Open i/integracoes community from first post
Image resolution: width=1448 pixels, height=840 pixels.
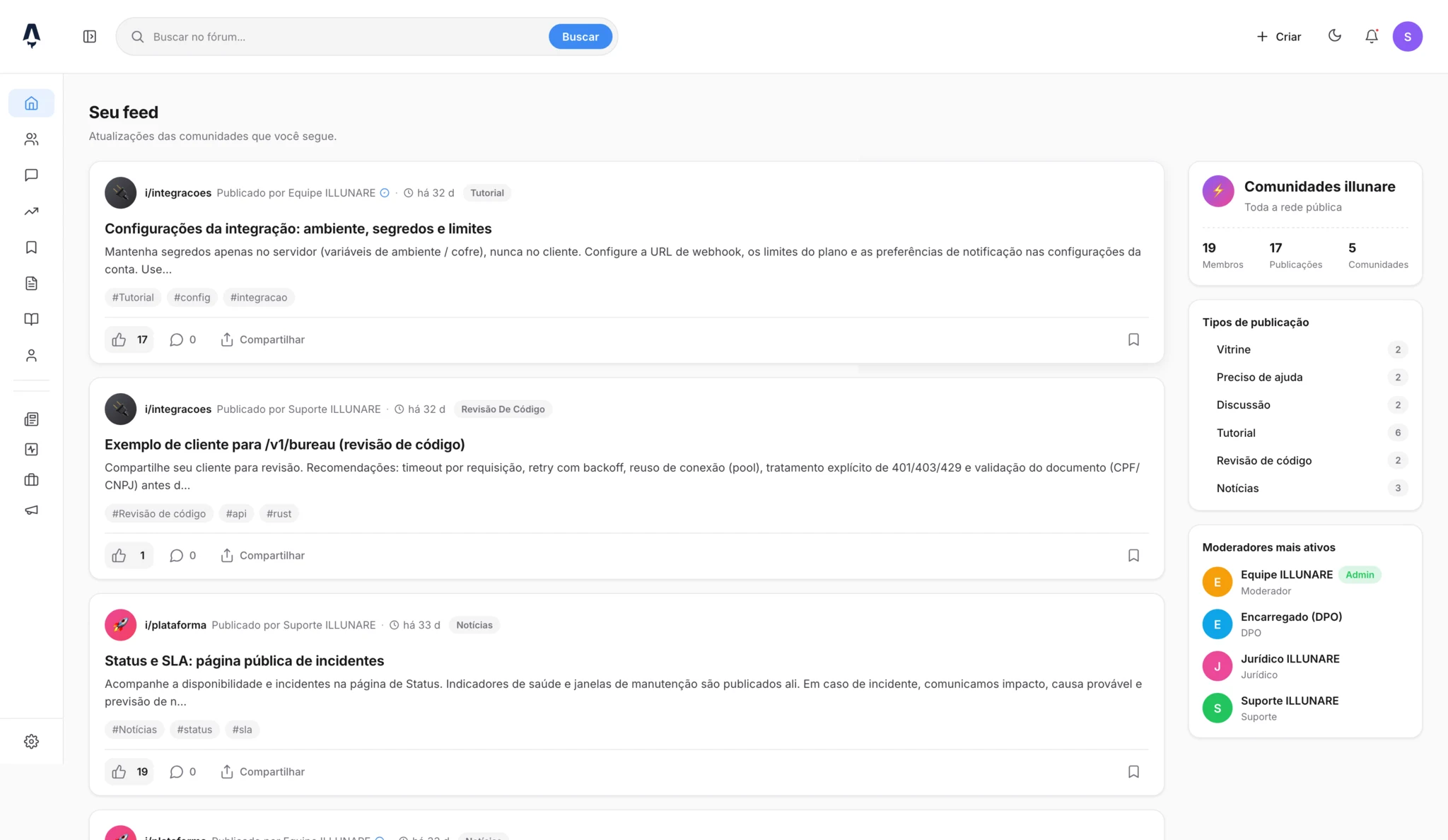(178, 193)
